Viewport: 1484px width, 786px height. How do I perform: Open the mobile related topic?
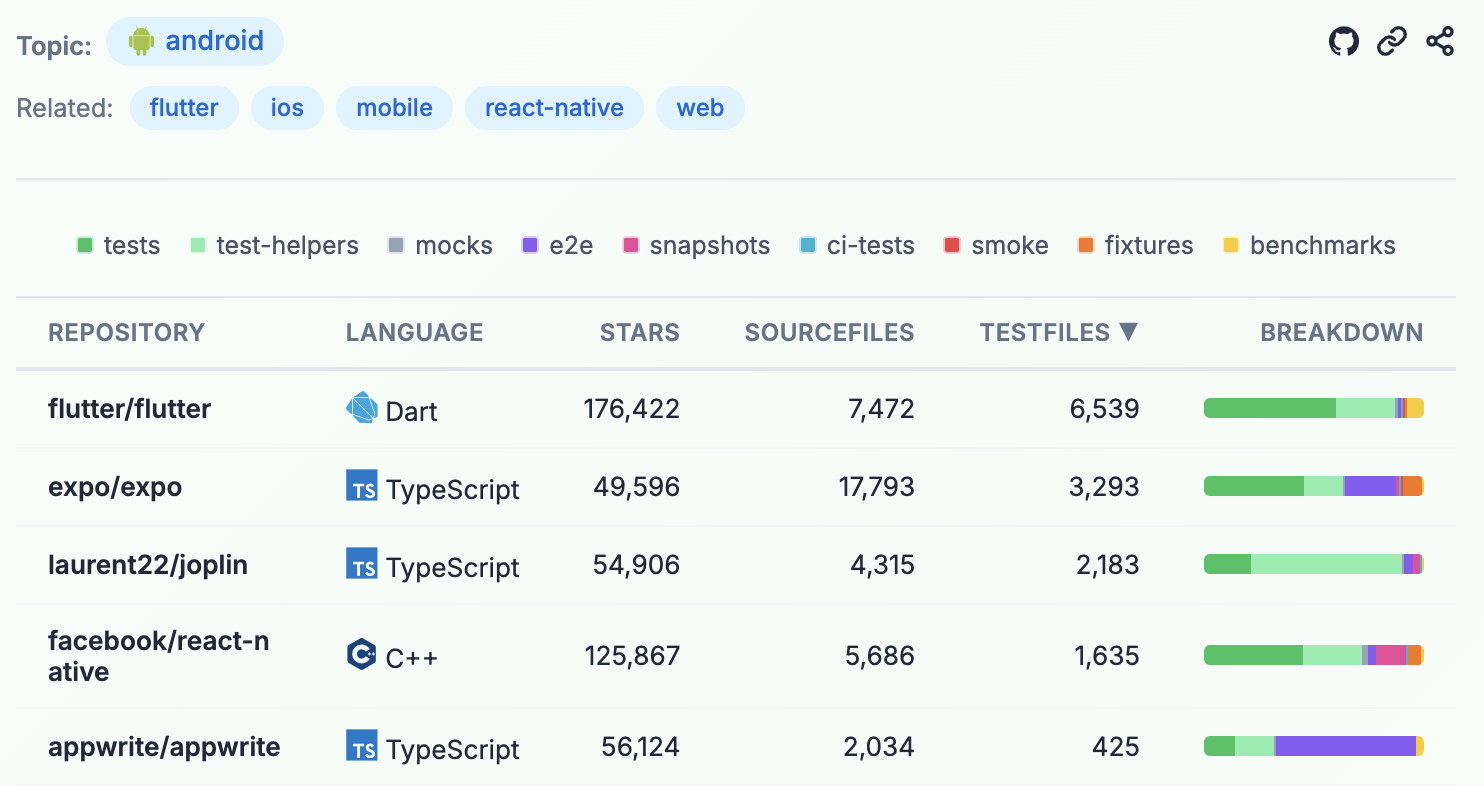(395, 108)
